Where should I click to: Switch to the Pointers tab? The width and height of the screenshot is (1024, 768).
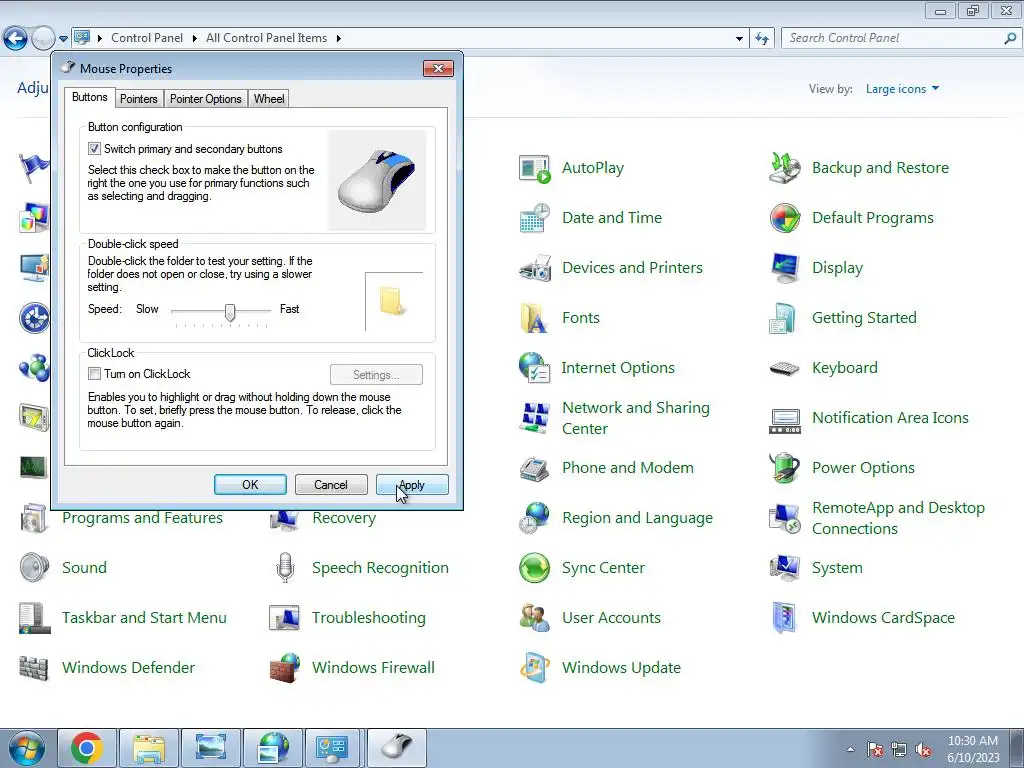[x=138, y=99]
